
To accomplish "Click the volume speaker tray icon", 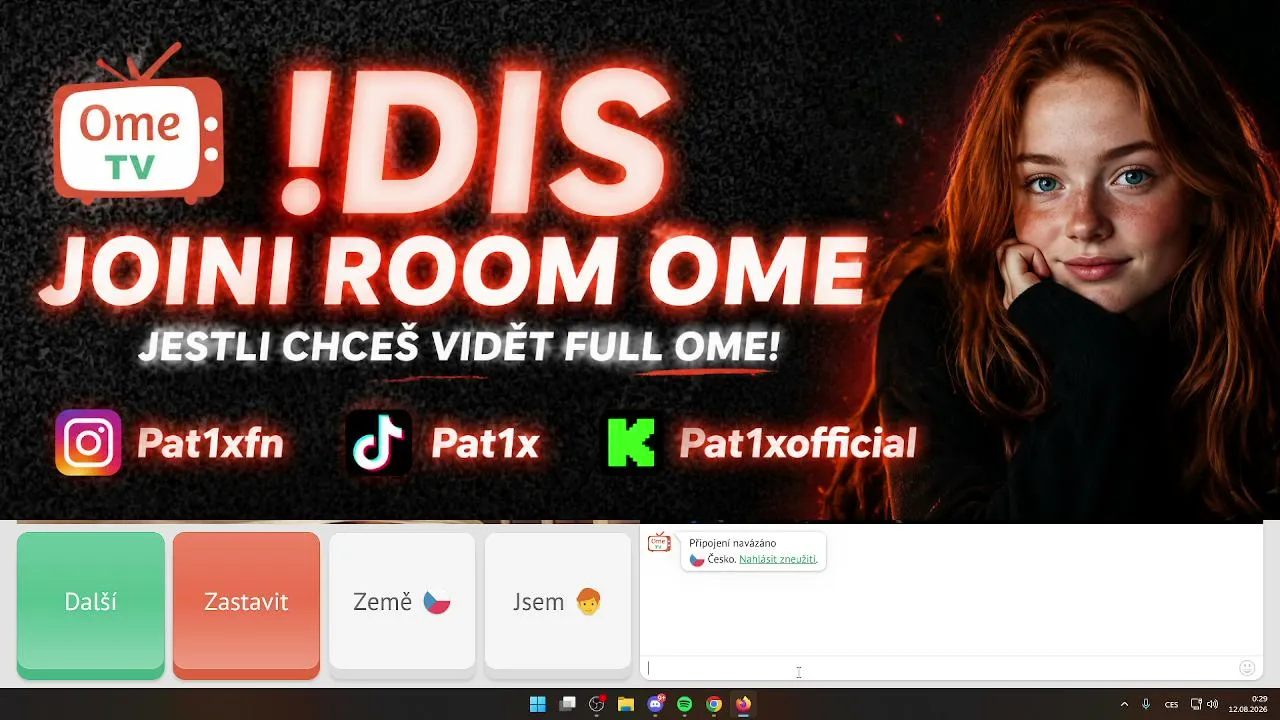I will (1212, 704).
